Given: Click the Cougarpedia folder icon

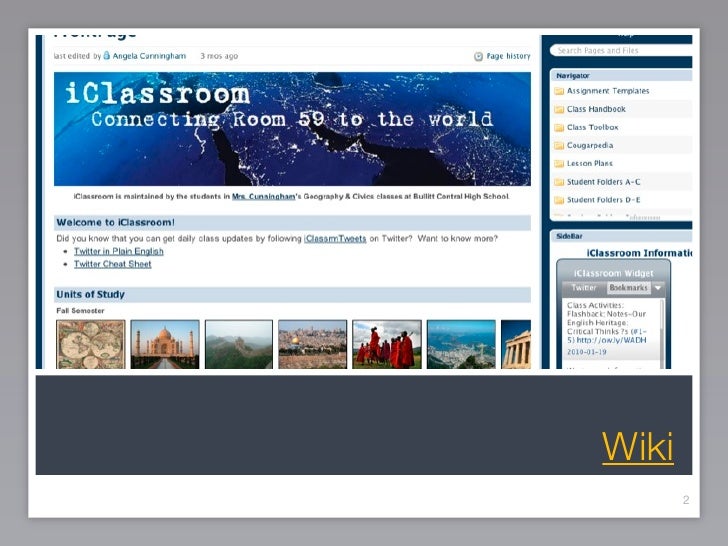Looking at the screenshot, I should [x=559, y=145].
